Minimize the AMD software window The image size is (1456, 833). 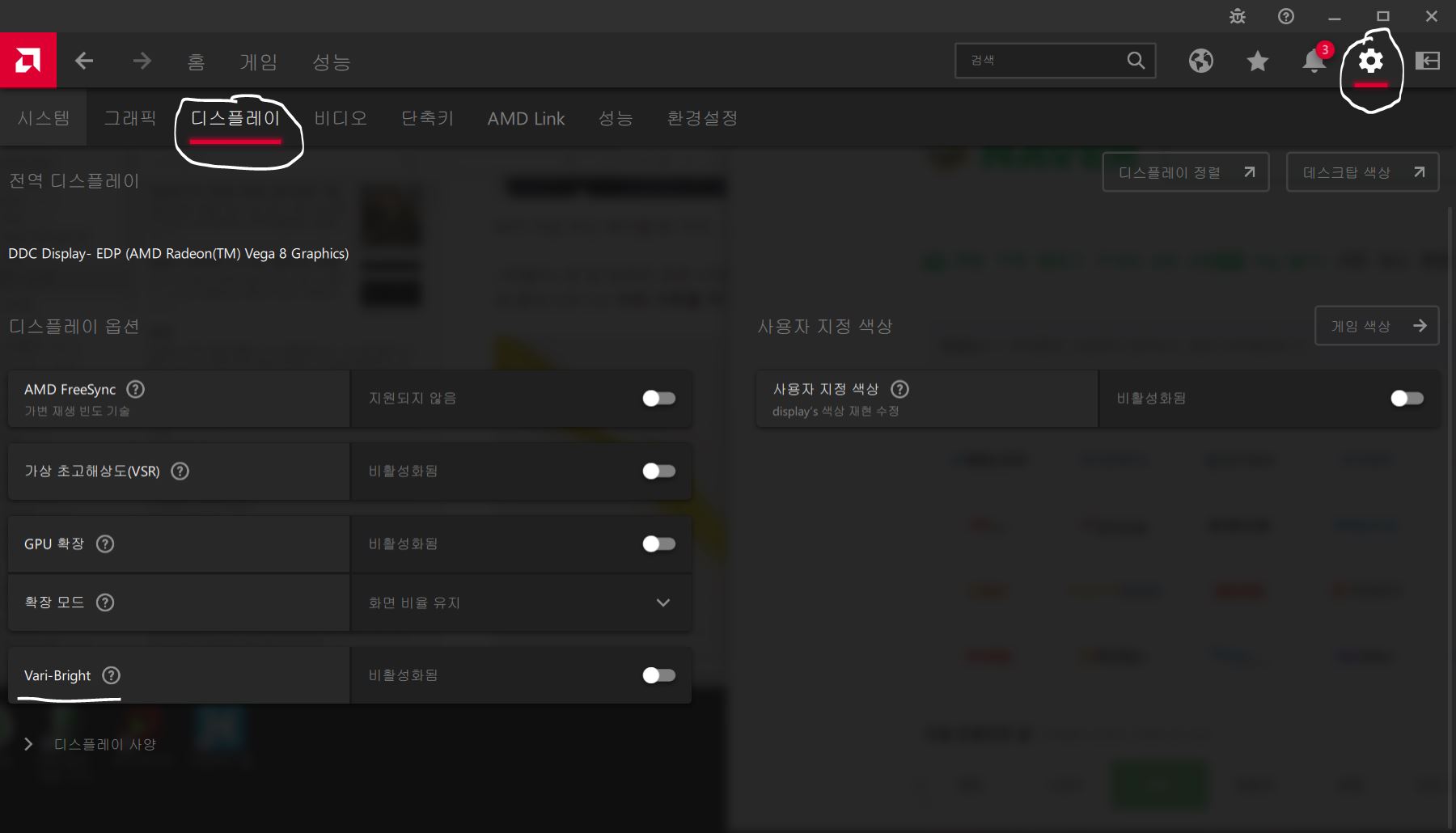pyautogui.click(x=1335, y=16)
